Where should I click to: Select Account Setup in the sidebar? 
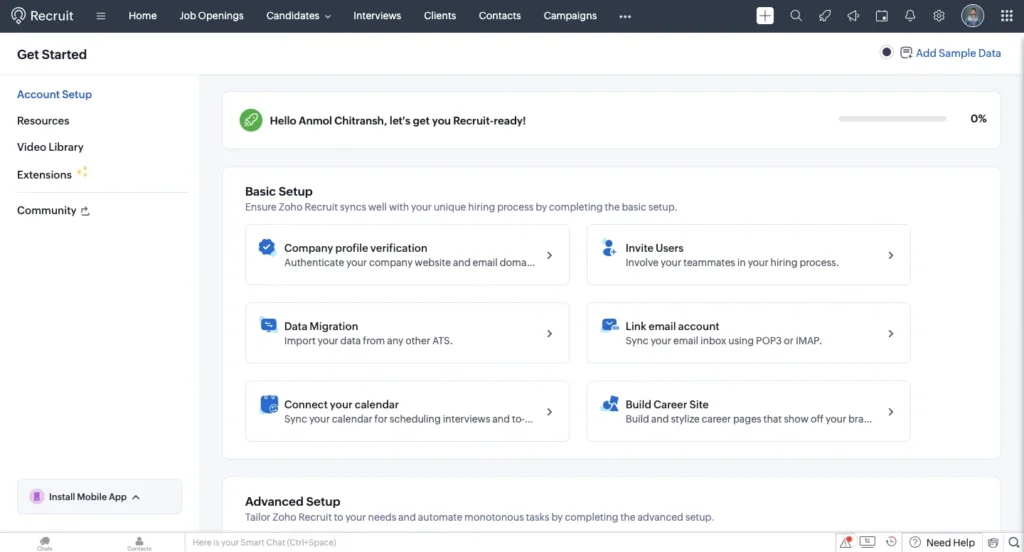tap(54, 94)
